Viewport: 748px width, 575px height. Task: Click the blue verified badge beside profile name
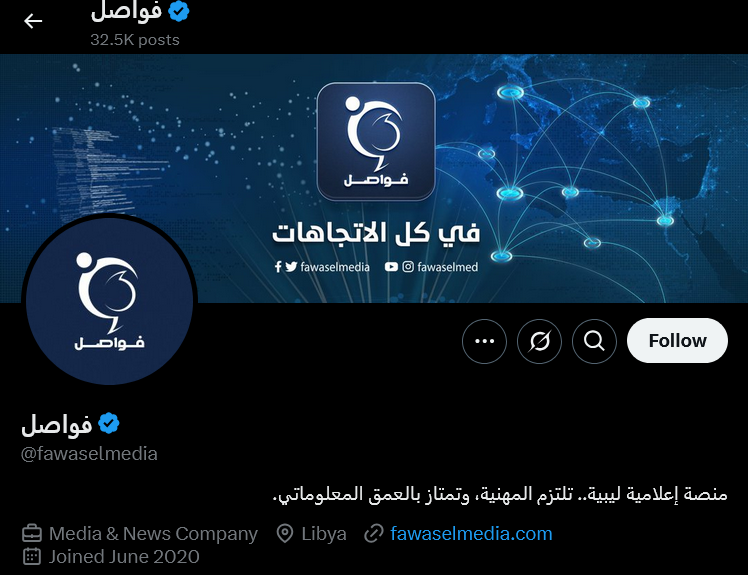[x=109, y=423]
